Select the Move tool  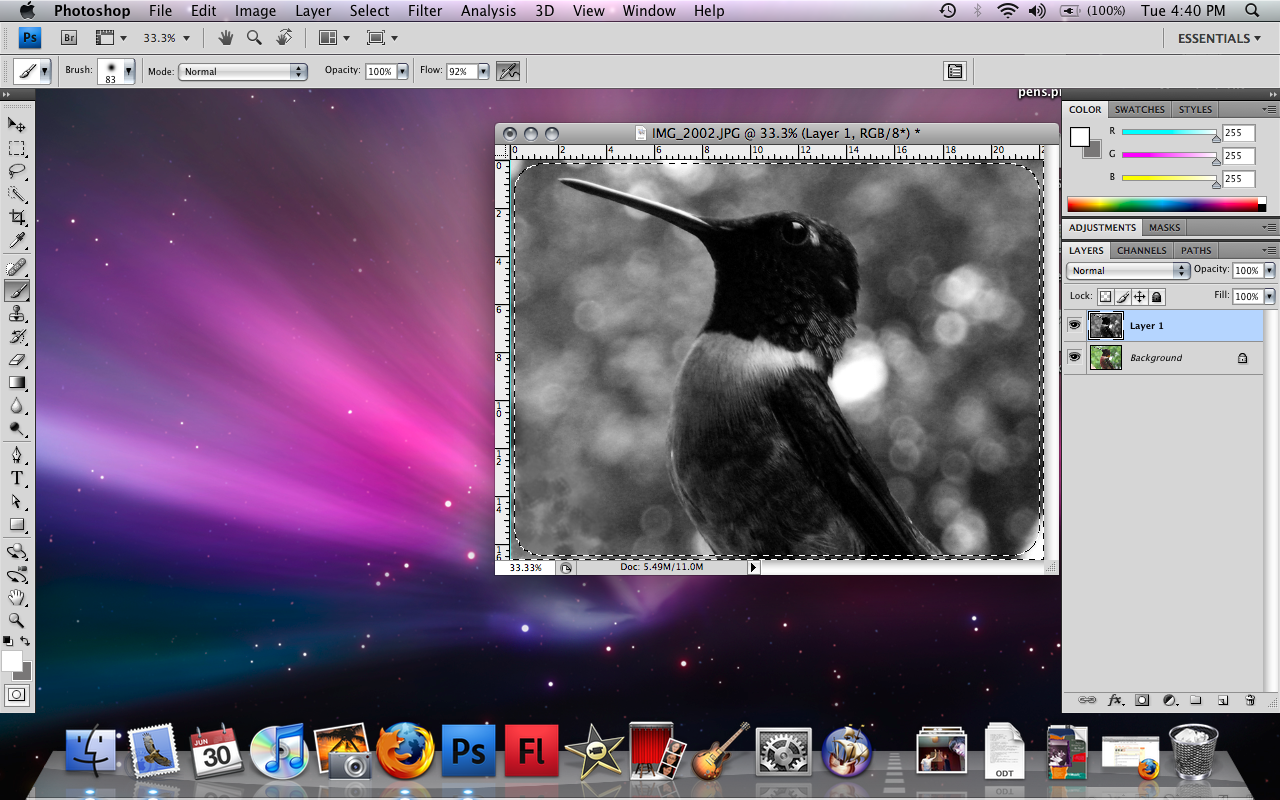pos(17,124)
